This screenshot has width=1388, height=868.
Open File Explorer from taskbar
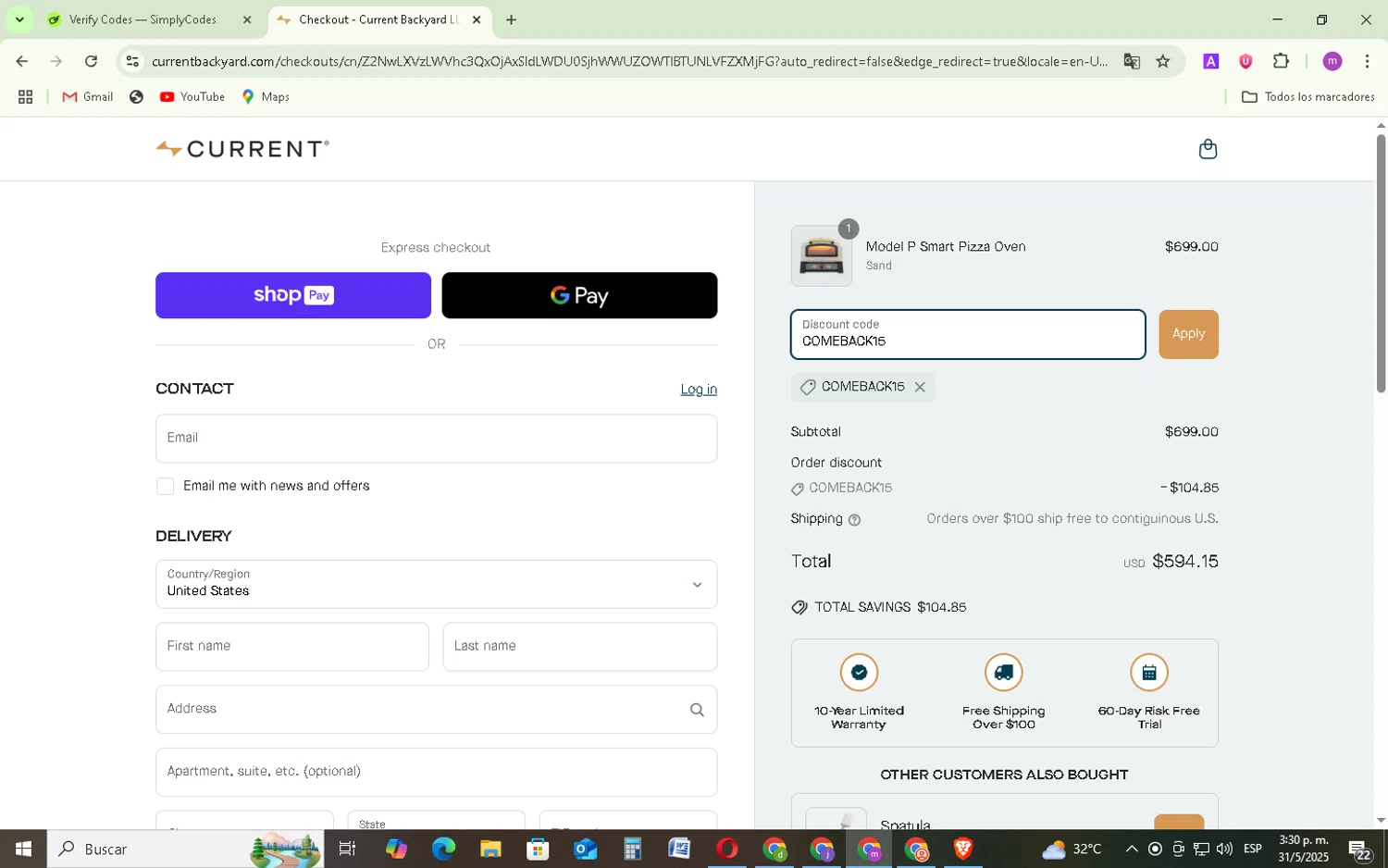pos(490,849)
